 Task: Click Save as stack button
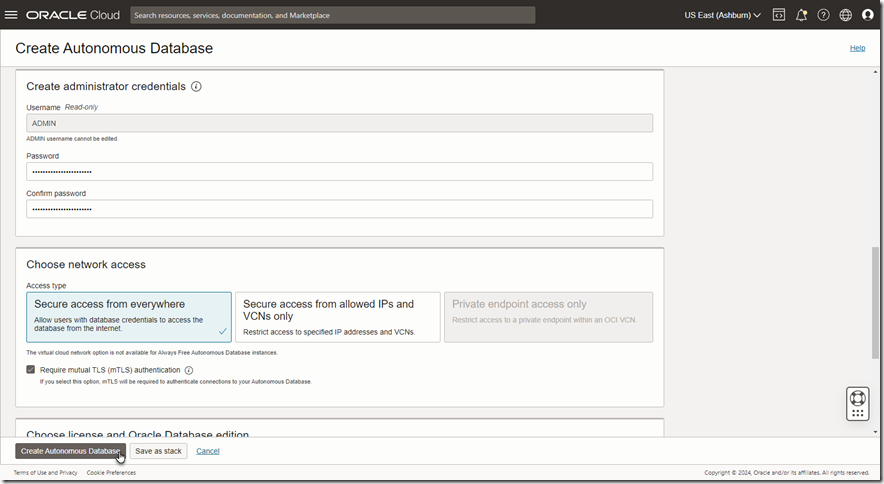(x=158, y=451)
